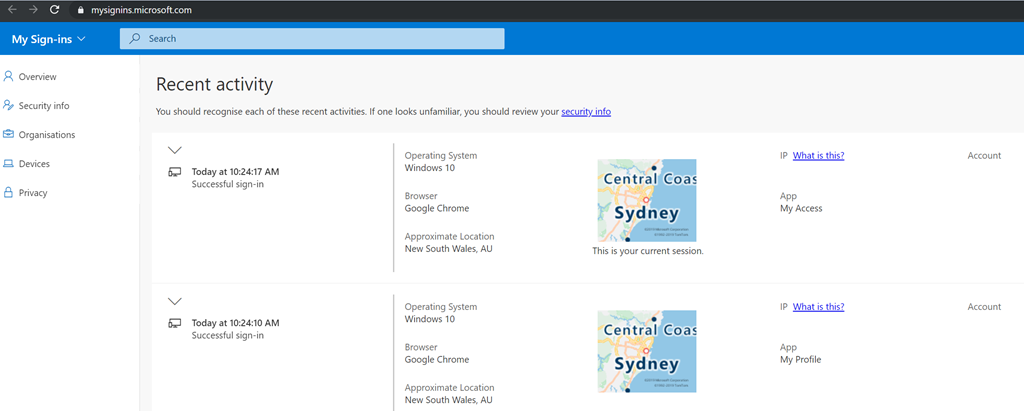The height and width of the screenshot is (411, 1024).
Task: Collapse the 10:24:17 AM sign-in entry chevron
Action: click(175, 150)
